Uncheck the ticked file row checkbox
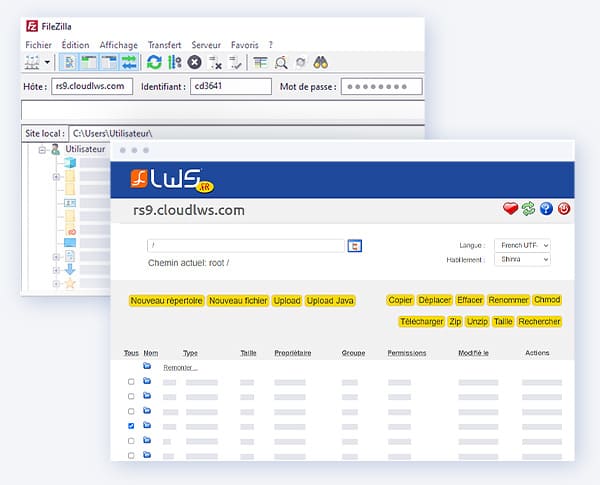Image resolution: width=600 pixels, height=485 pixels. [x=131, y=426]
